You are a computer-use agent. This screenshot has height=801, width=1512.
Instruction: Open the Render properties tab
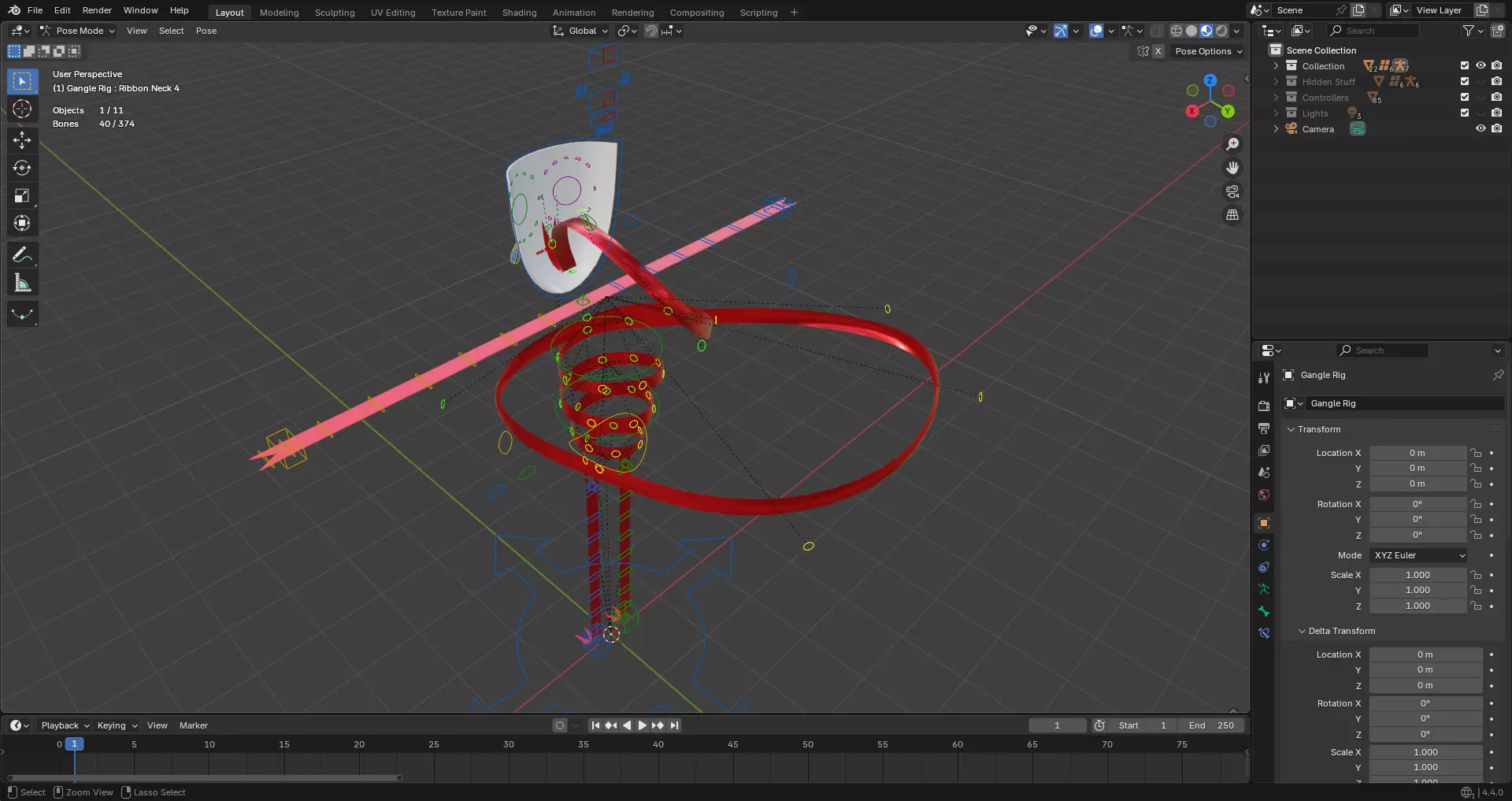1264,406
